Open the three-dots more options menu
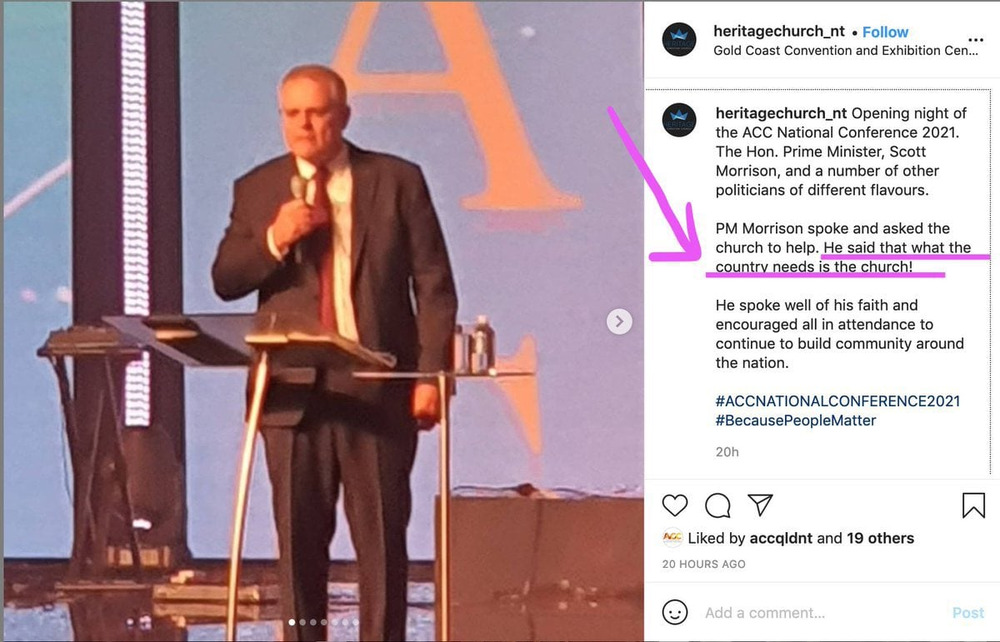The width and height of the screenshot is (1000, 642). tap(976, 40)
